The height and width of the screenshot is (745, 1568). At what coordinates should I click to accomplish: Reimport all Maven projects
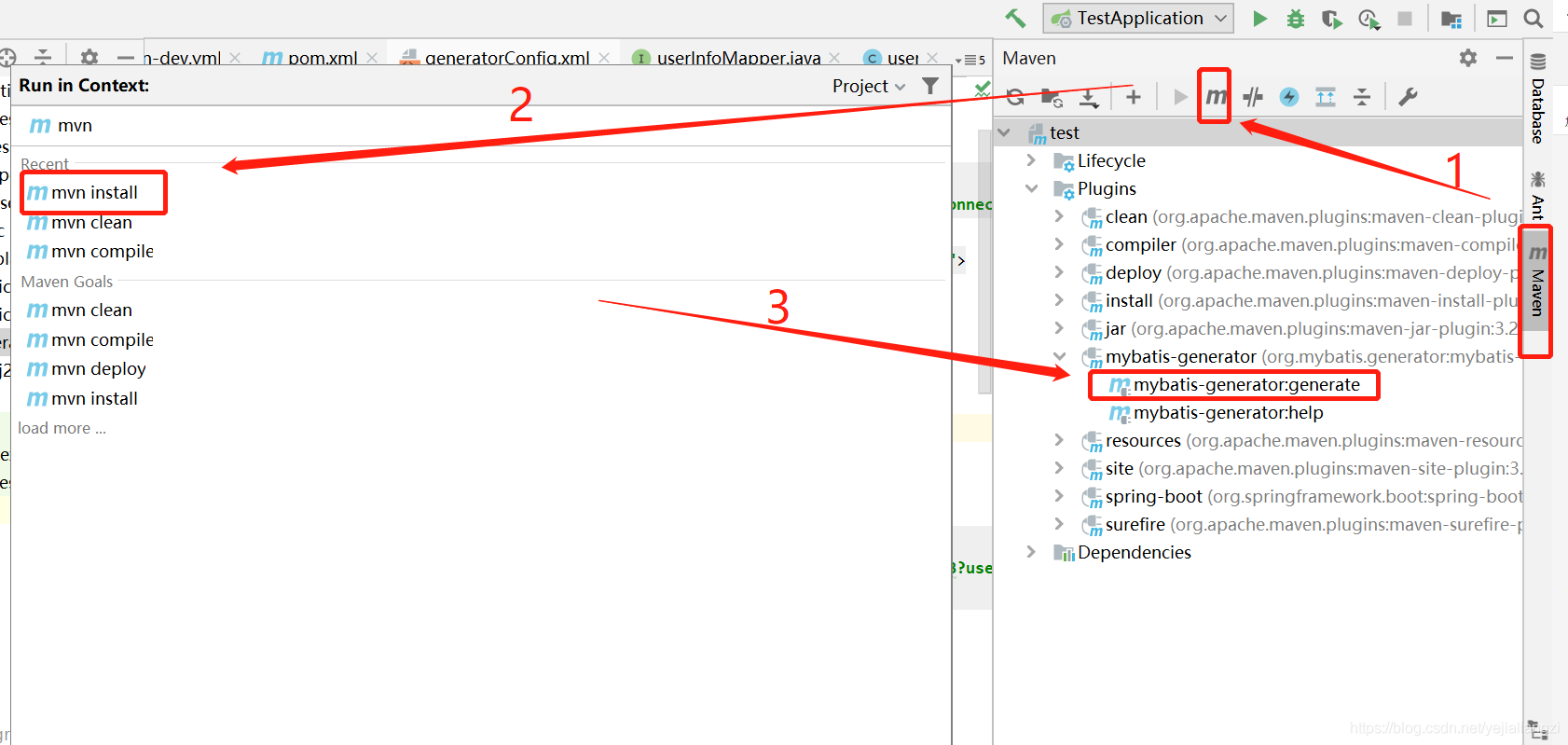(x=1016, y=97)
